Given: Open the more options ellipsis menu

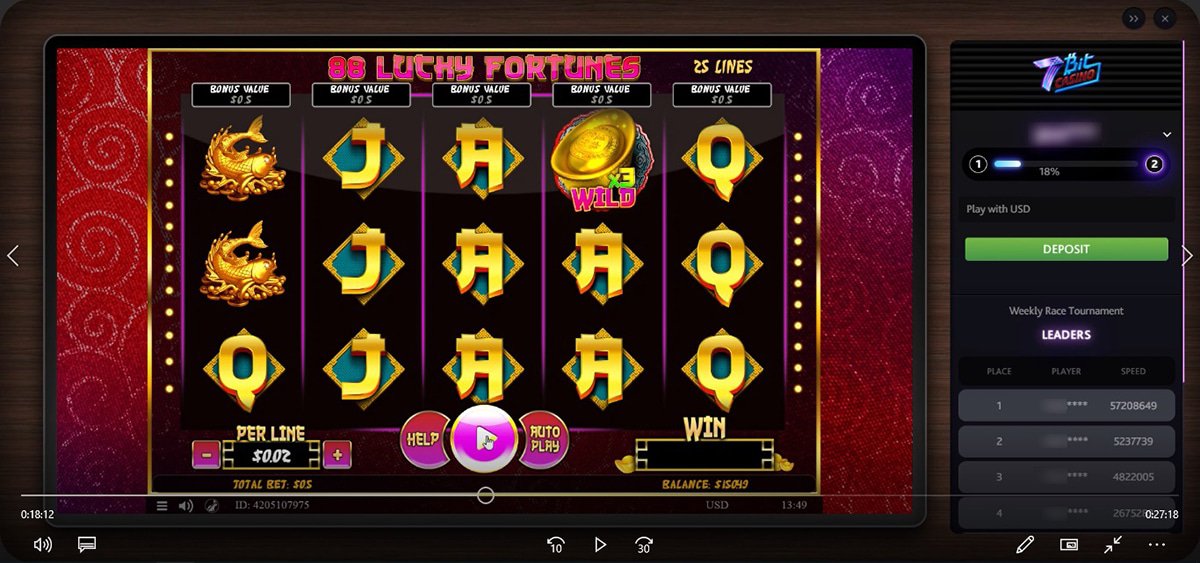Looking at the screenshot, I should coord(1157,545).
